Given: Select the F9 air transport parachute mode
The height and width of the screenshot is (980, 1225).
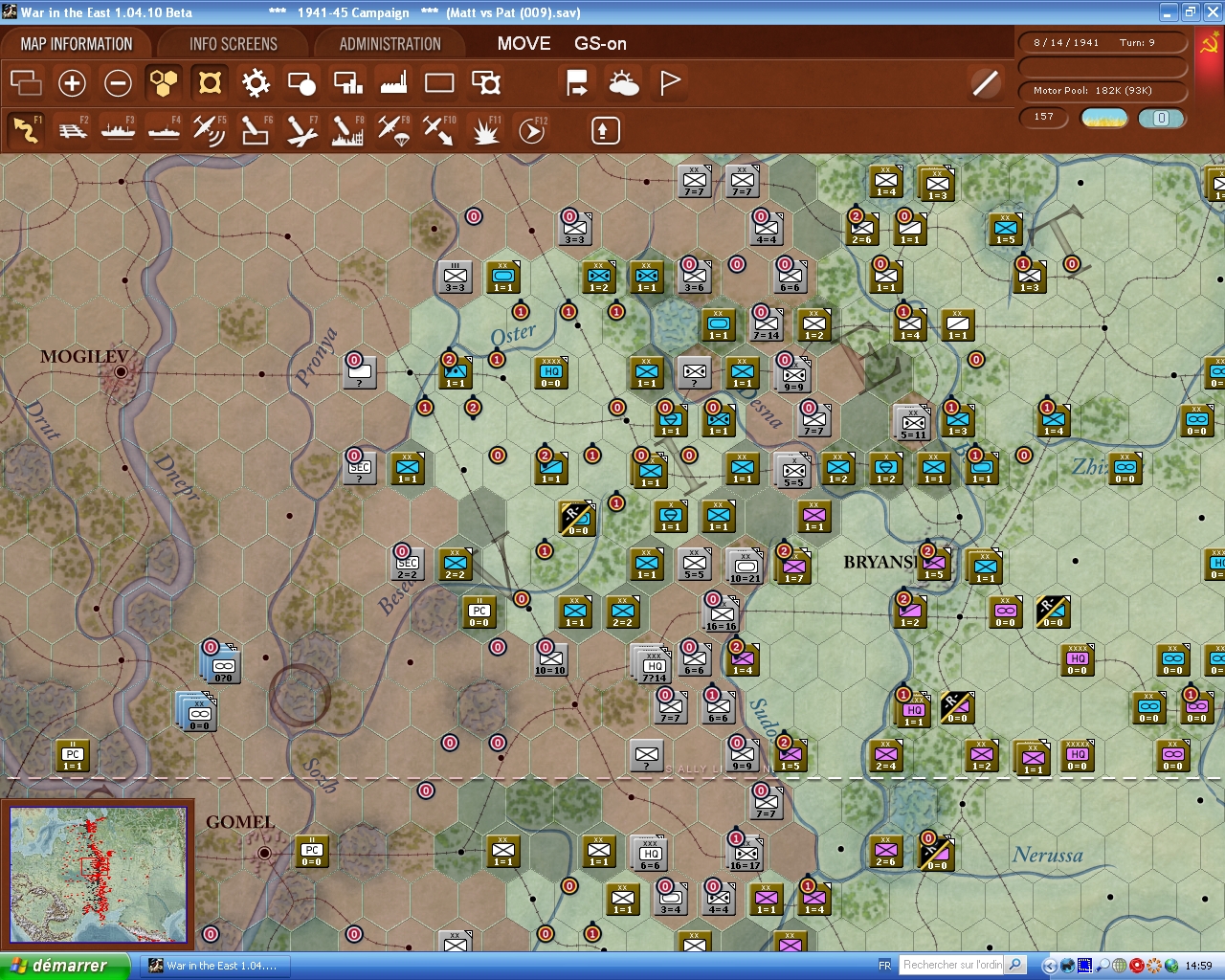Looking at the screenshot, I should click(393, 130).
